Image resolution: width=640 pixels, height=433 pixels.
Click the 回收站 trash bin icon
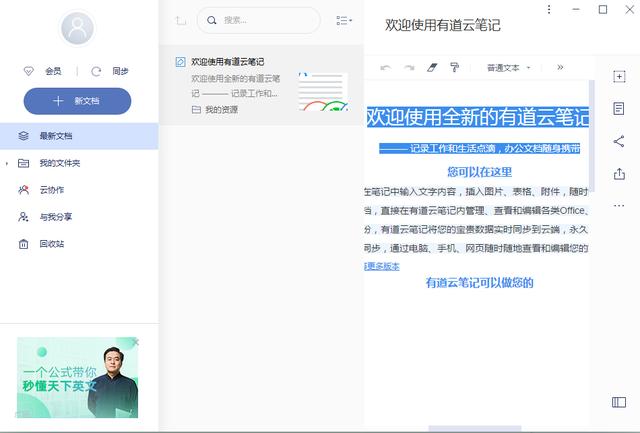[x=24, y=244]
